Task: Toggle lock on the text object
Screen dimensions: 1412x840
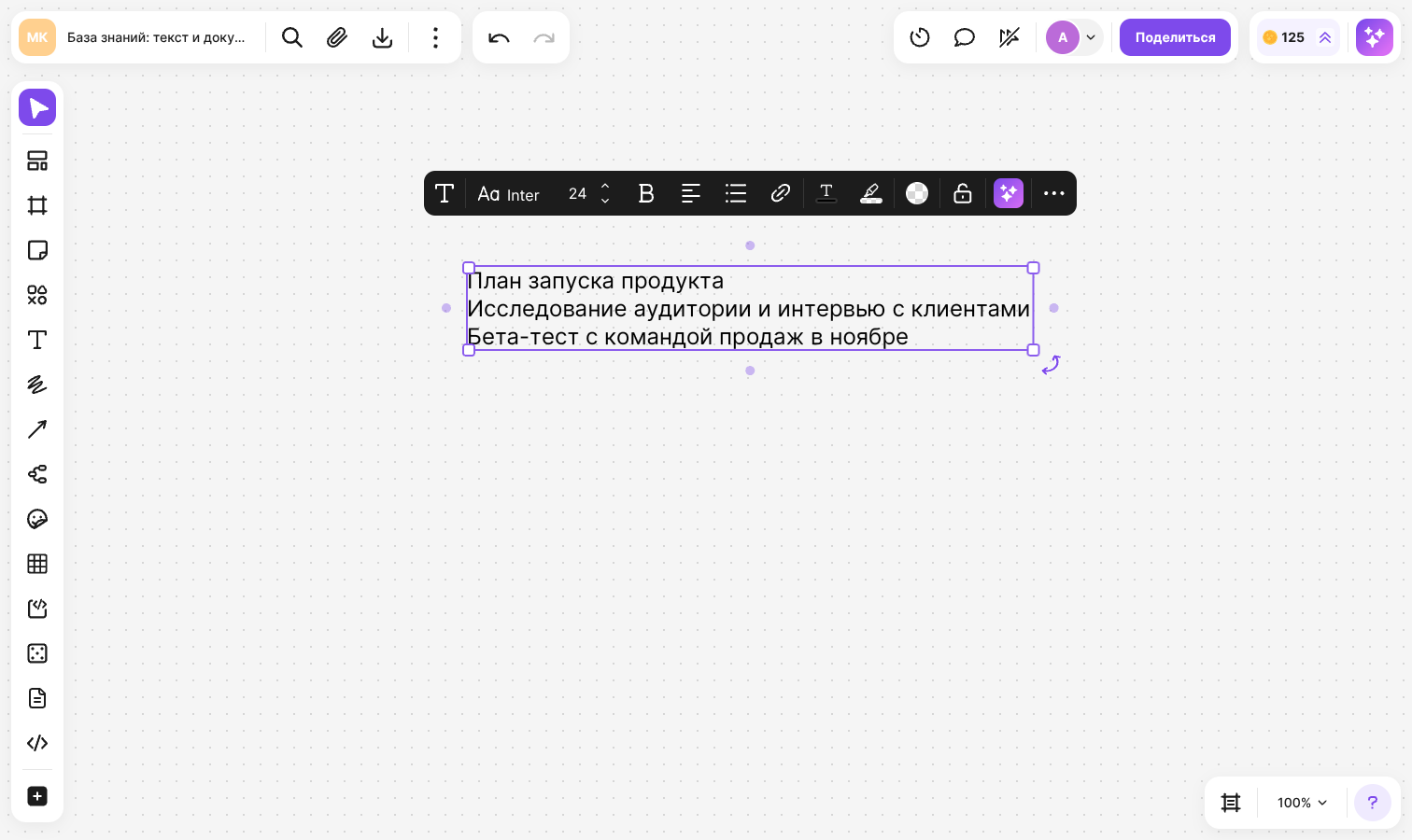Action: tap(963, 193)
